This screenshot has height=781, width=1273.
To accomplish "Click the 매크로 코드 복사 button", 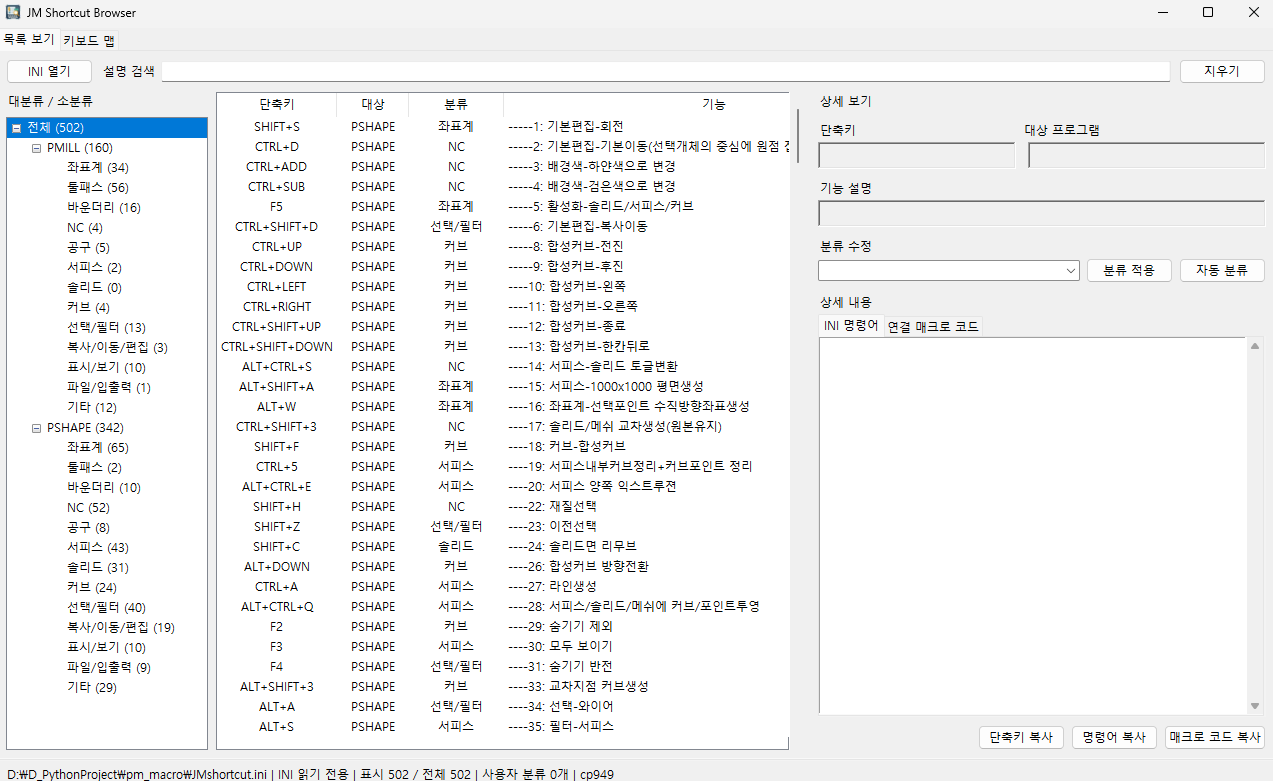I will click(1215, 737).
